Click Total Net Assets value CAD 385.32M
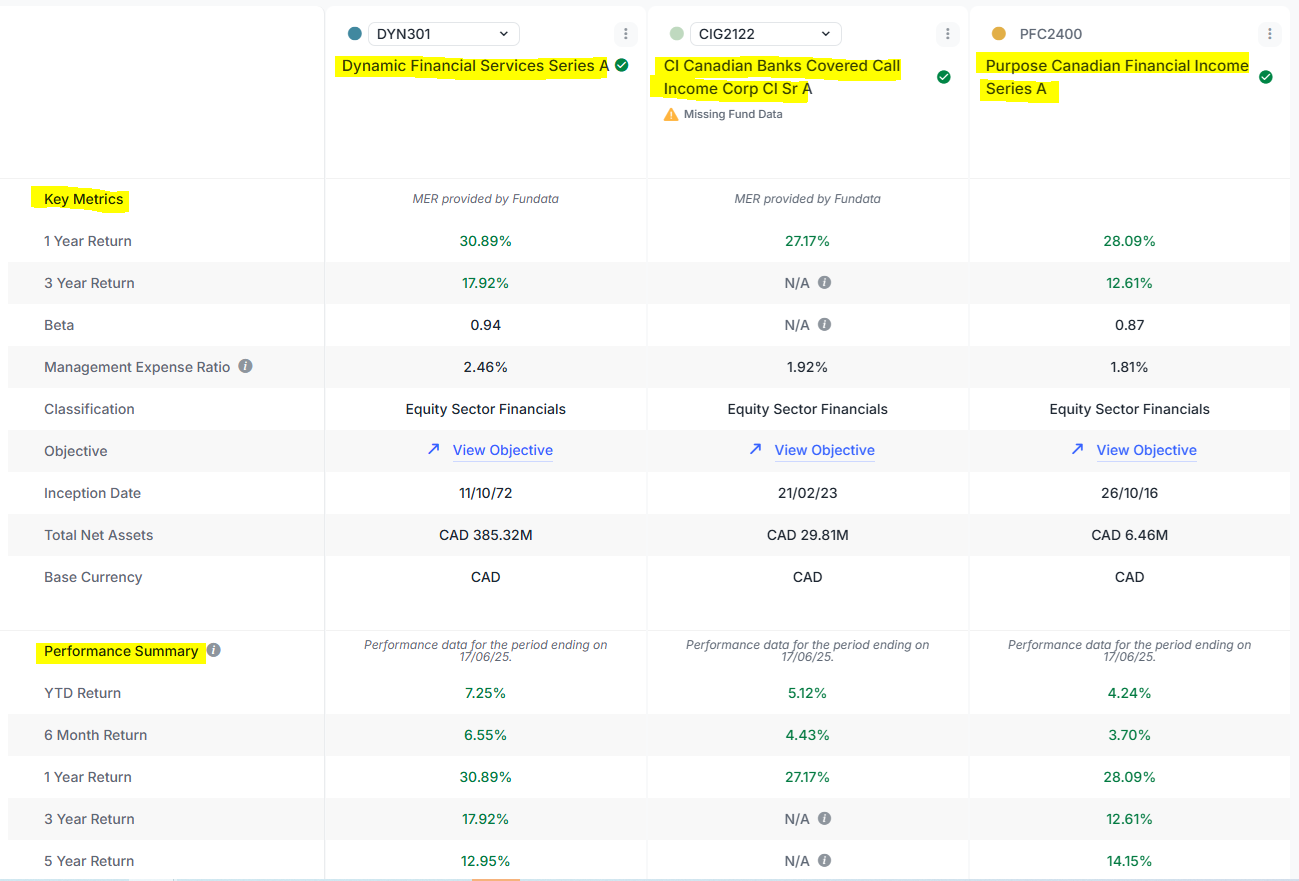Screen dimensions: 1299x881 point(486,535)
